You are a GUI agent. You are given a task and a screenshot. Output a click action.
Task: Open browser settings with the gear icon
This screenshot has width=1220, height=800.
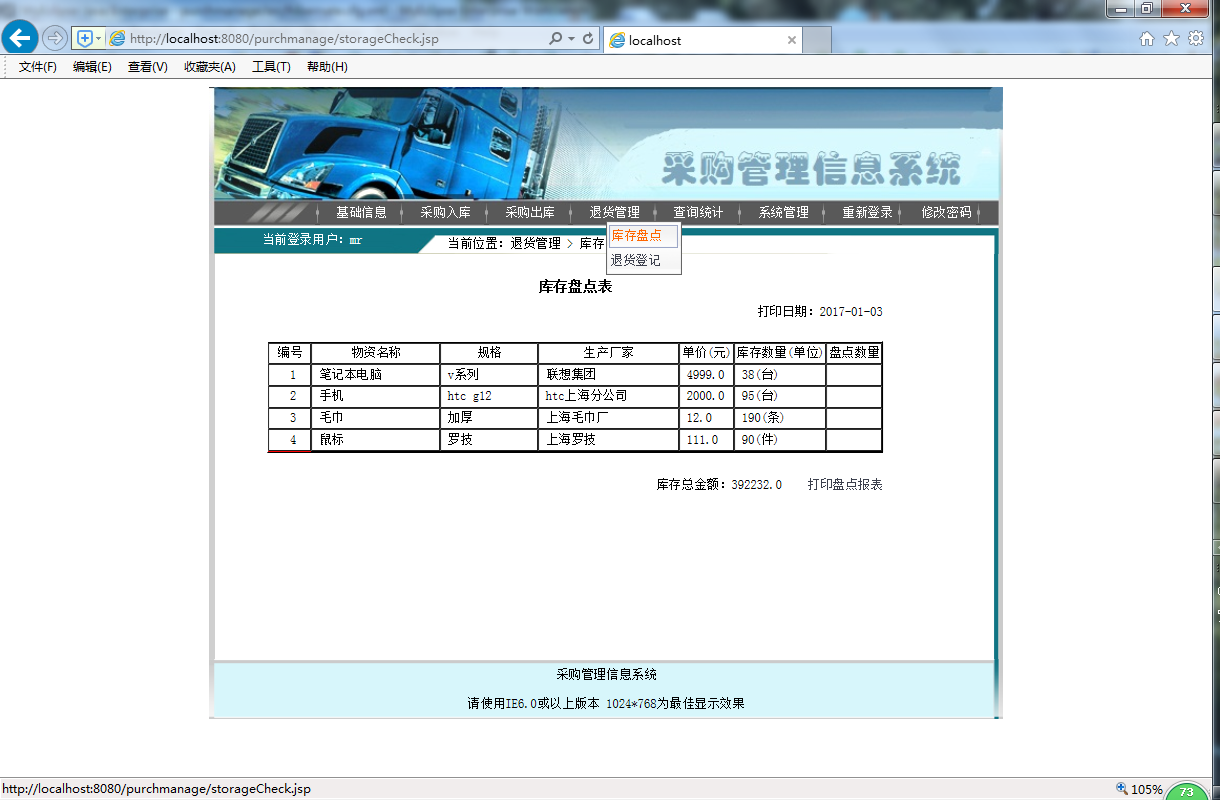[x=1196, y=38]
